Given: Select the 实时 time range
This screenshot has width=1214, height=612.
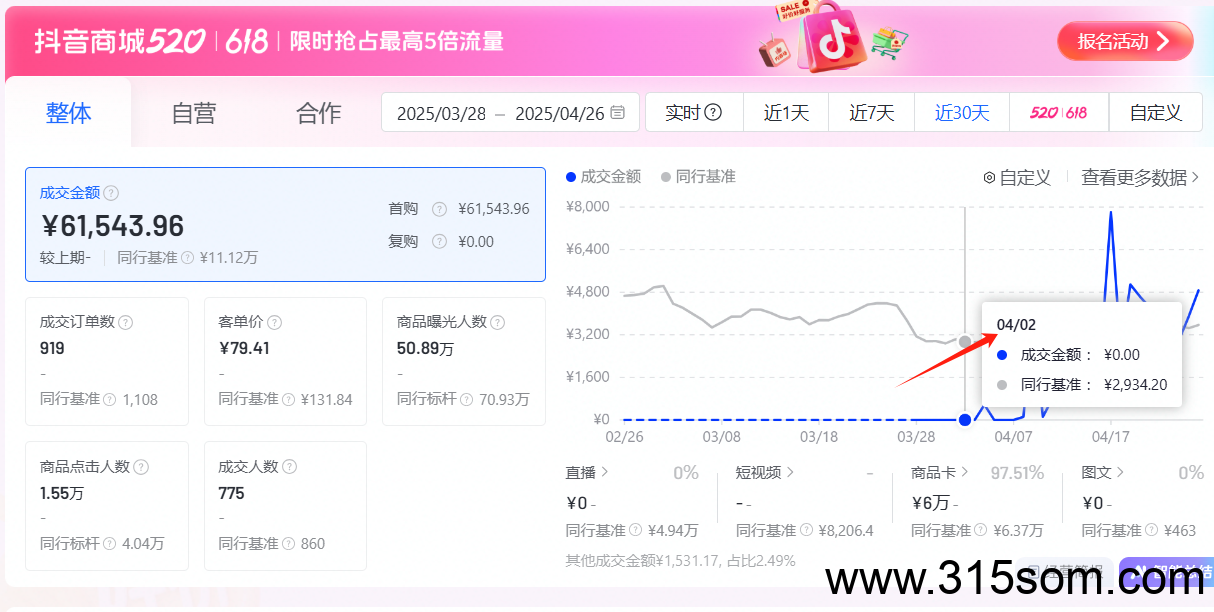Looking at the screenshot, I should 694,112.
